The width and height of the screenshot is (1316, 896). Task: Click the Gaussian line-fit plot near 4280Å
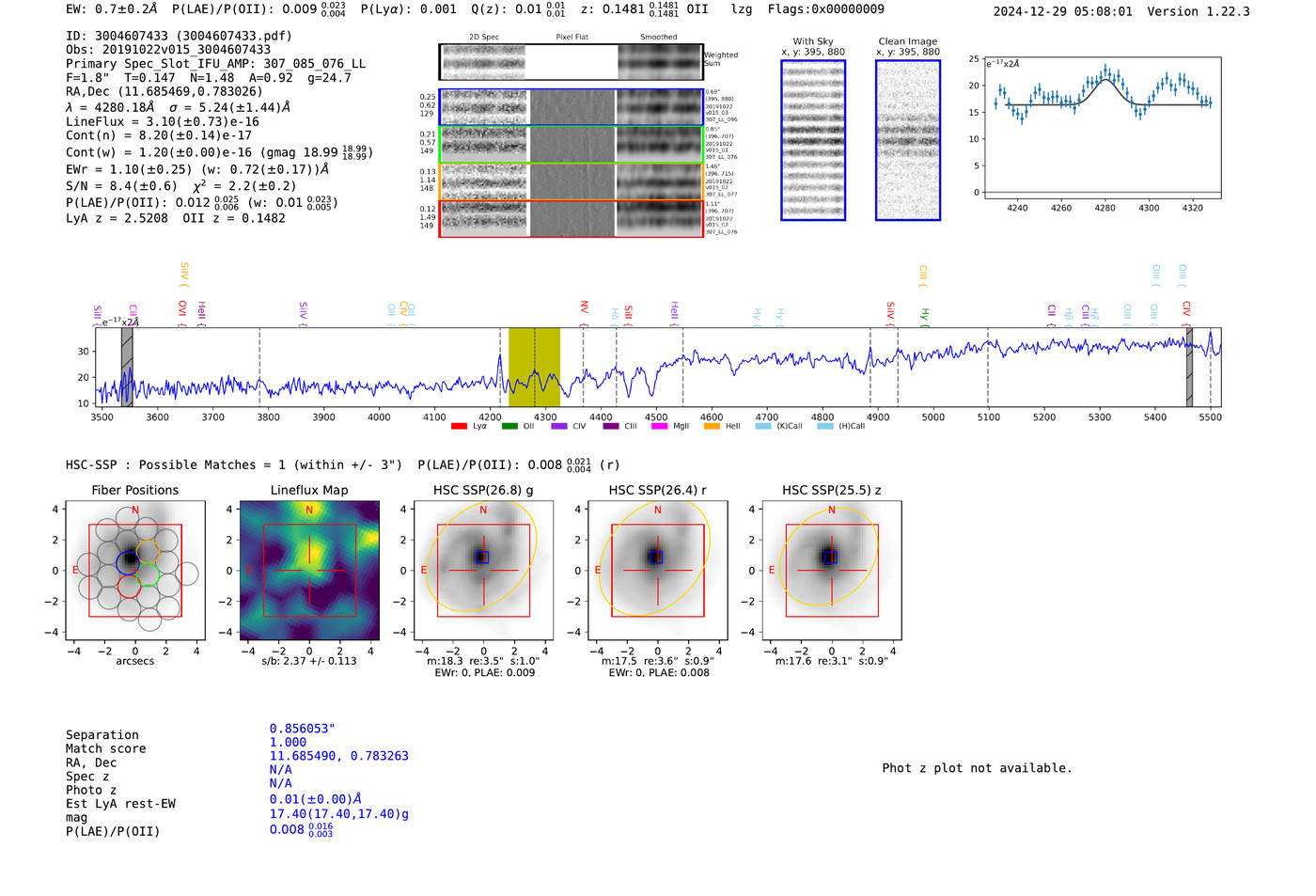[1103, 128]
